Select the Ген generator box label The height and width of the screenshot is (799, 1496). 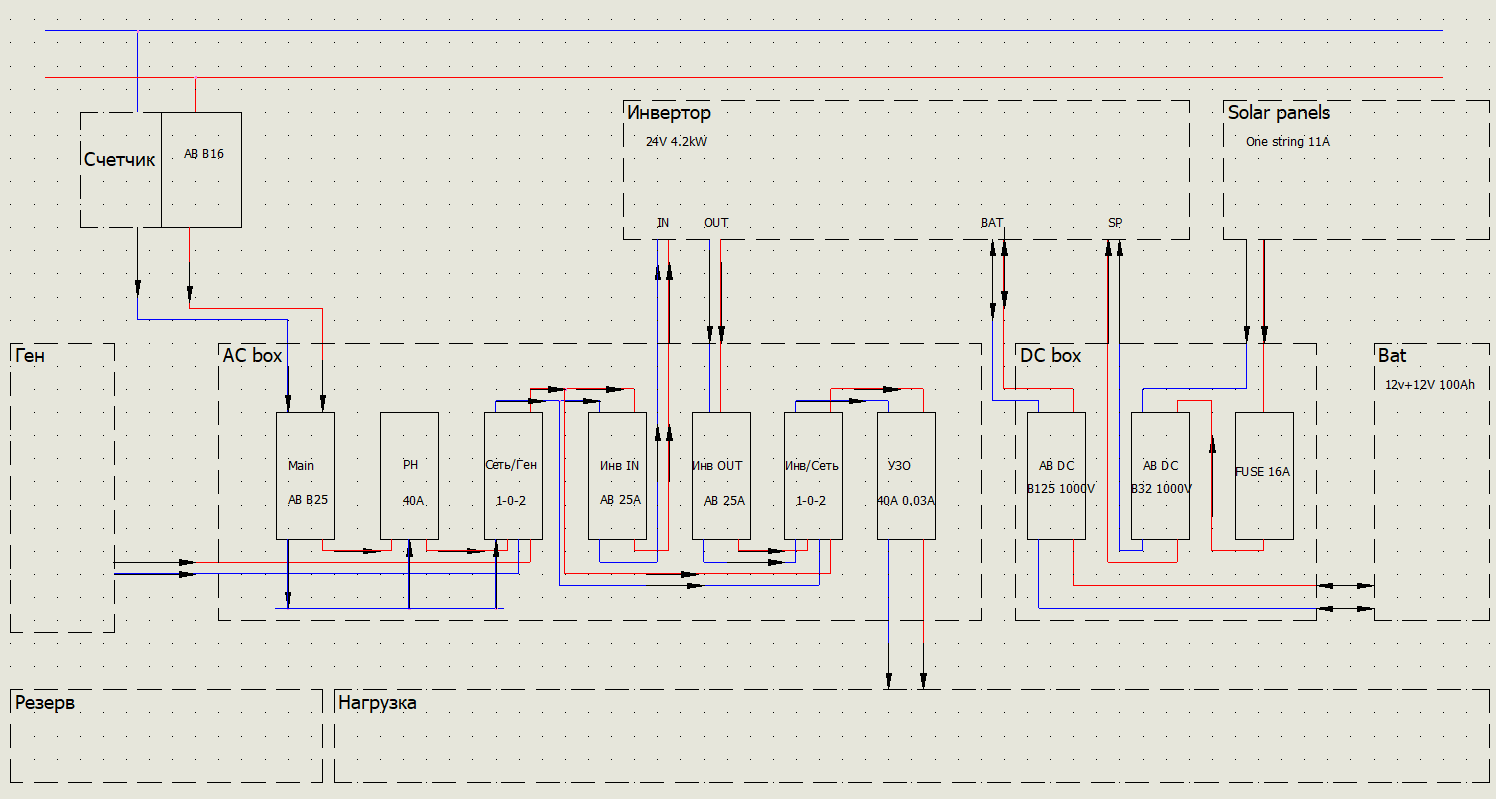32,356
